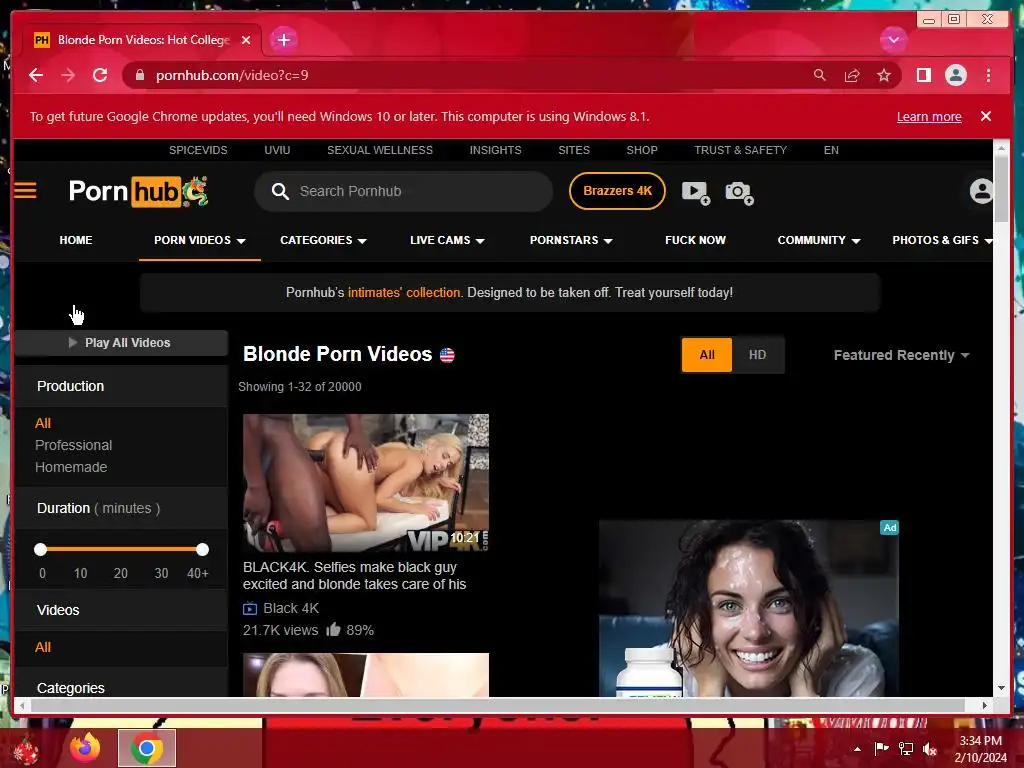Image resolution: width=1024 pixels, height=768 pixels.
Task: Click the page's vertical scrollbar down arrow
Action: [1001, 688]
